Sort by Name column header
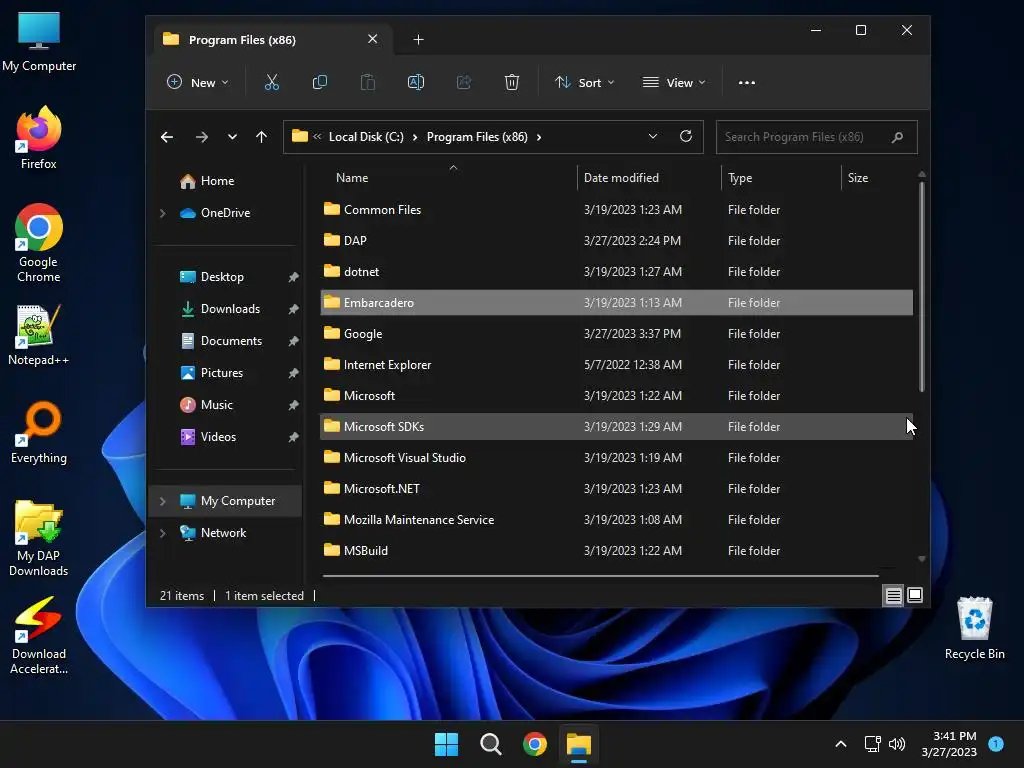1024x768 pixels. tap(352, 178)
